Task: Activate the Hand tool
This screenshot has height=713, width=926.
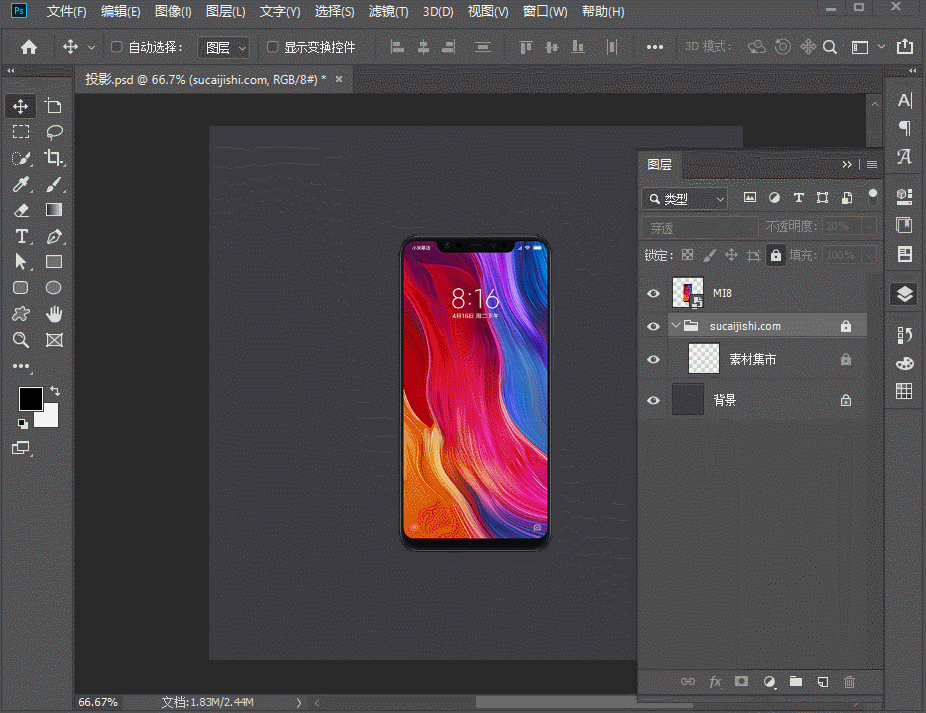Action: coord(54,314)
